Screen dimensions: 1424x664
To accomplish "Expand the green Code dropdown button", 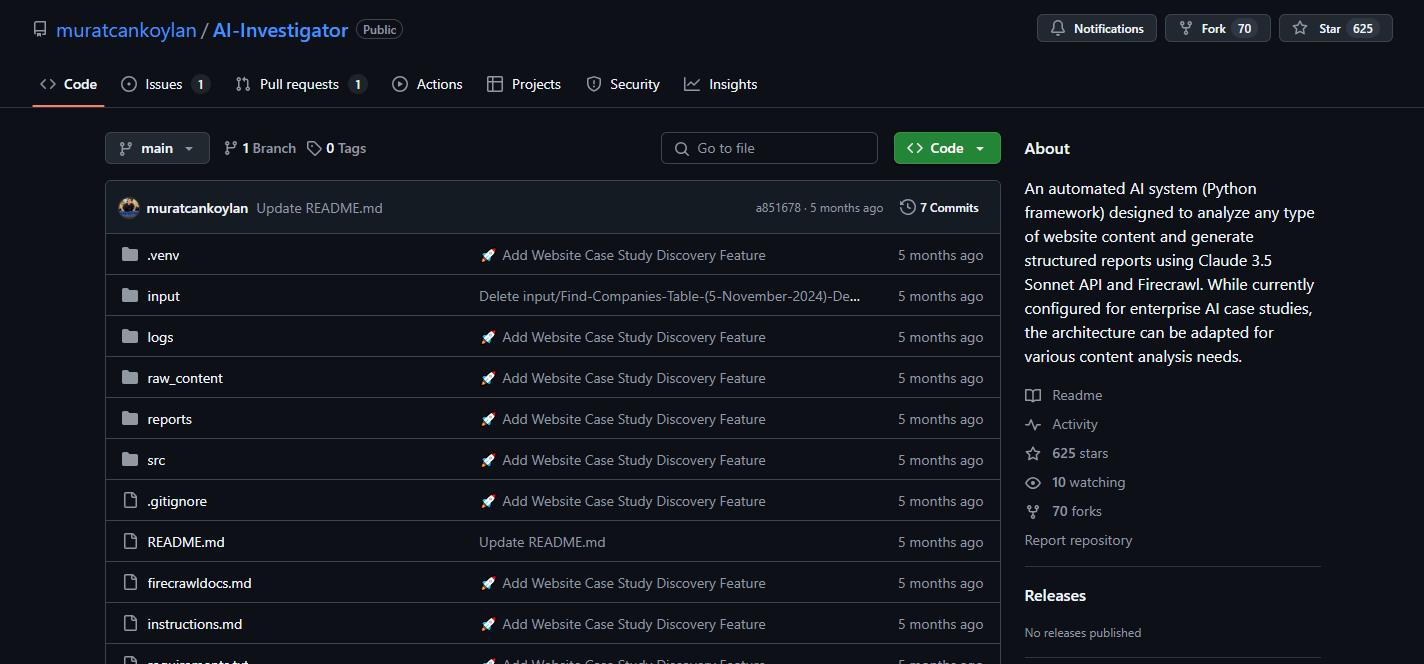I will [947, 148].
